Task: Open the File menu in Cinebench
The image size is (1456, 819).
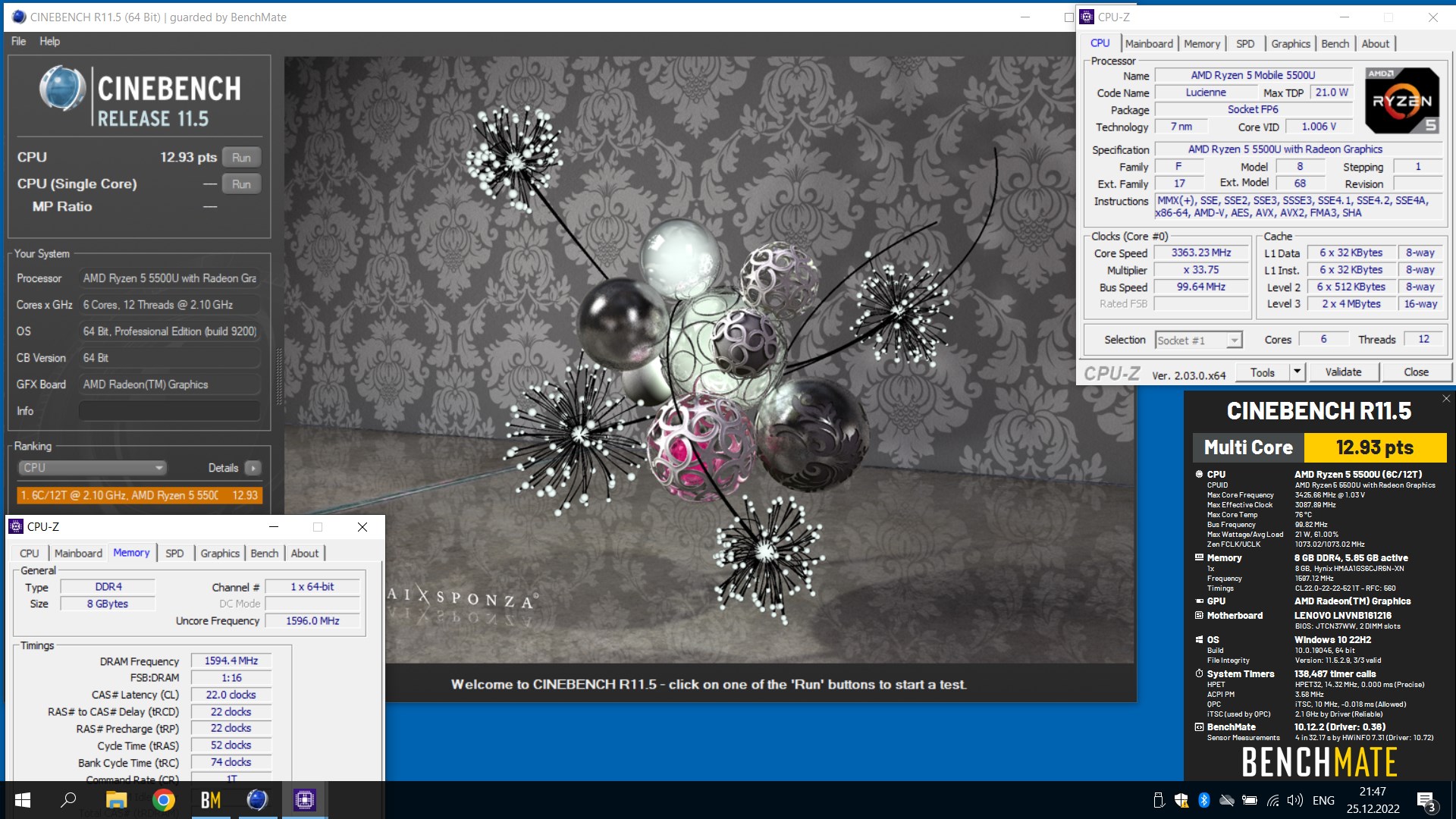Action: (x=18, y=41)
